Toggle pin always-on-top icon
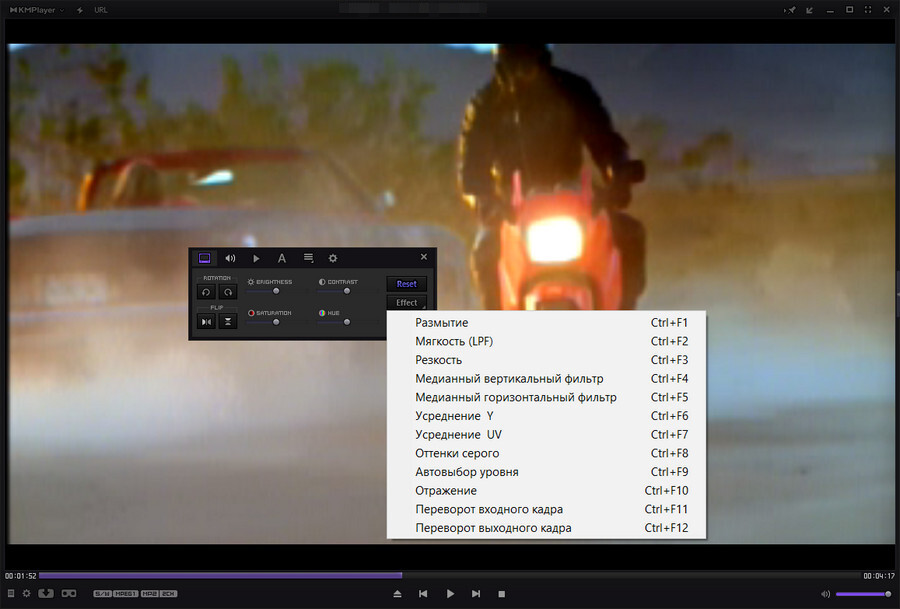Viewport: 900px width, 609px height. click(791, 10)
